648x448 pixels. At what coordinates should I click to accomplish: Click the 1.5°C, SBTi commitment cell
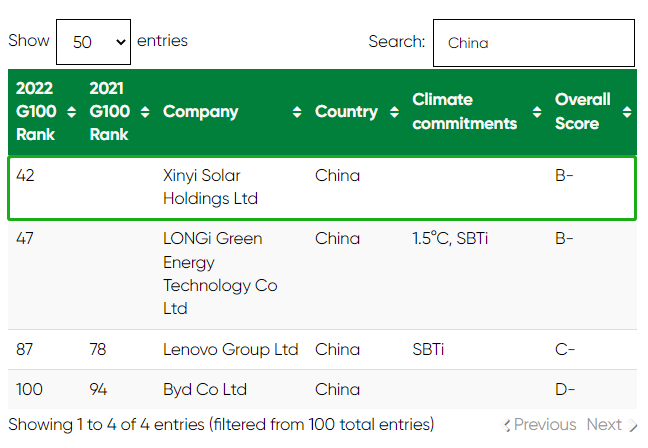tap(450, 239)
